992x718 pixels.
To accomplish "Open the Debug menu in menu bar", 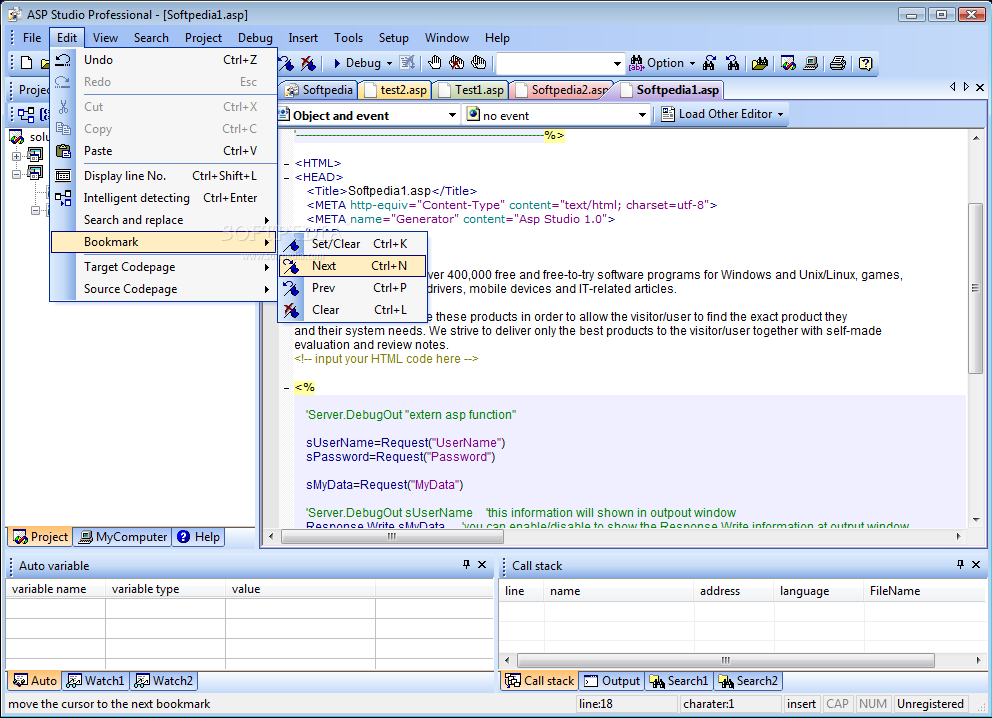I will pos(255,38).
